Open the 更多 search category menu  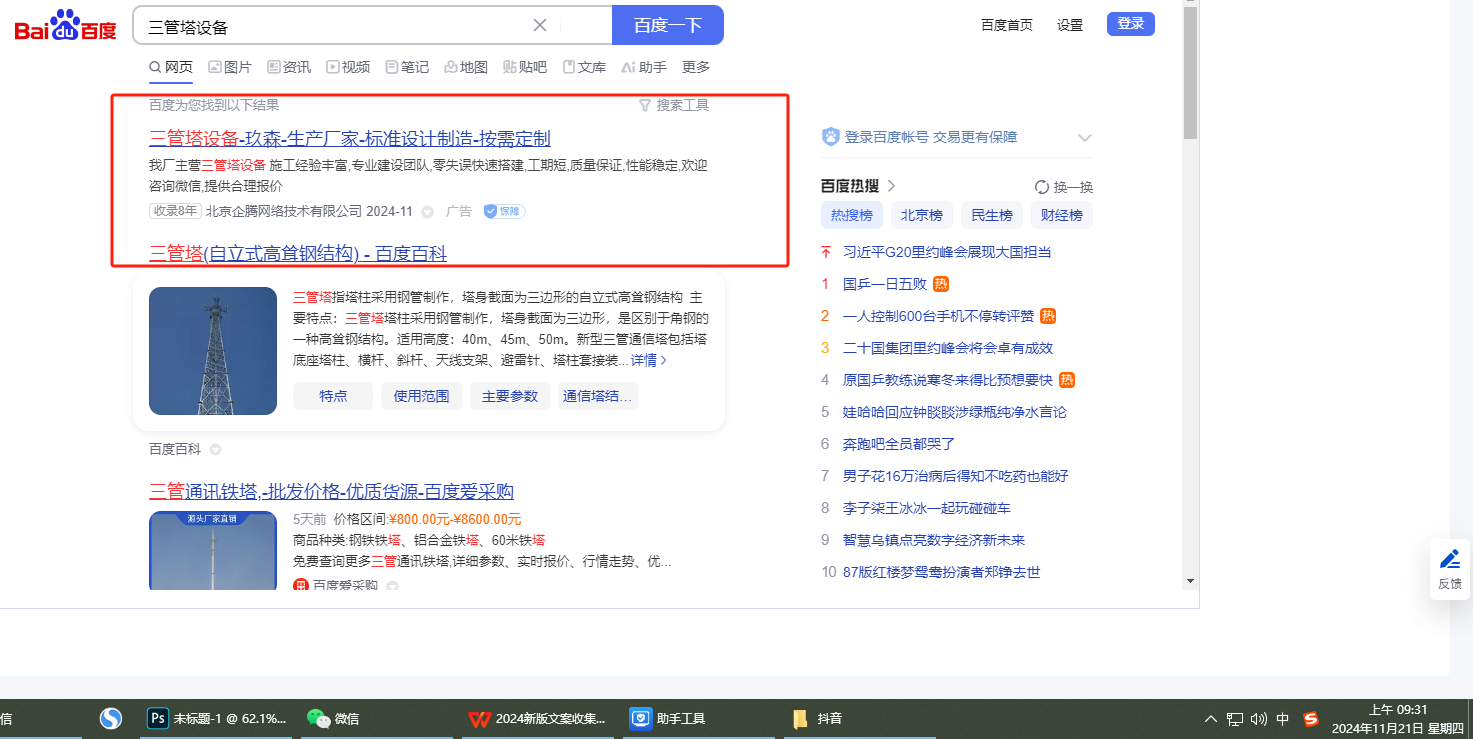click(696, 67)
